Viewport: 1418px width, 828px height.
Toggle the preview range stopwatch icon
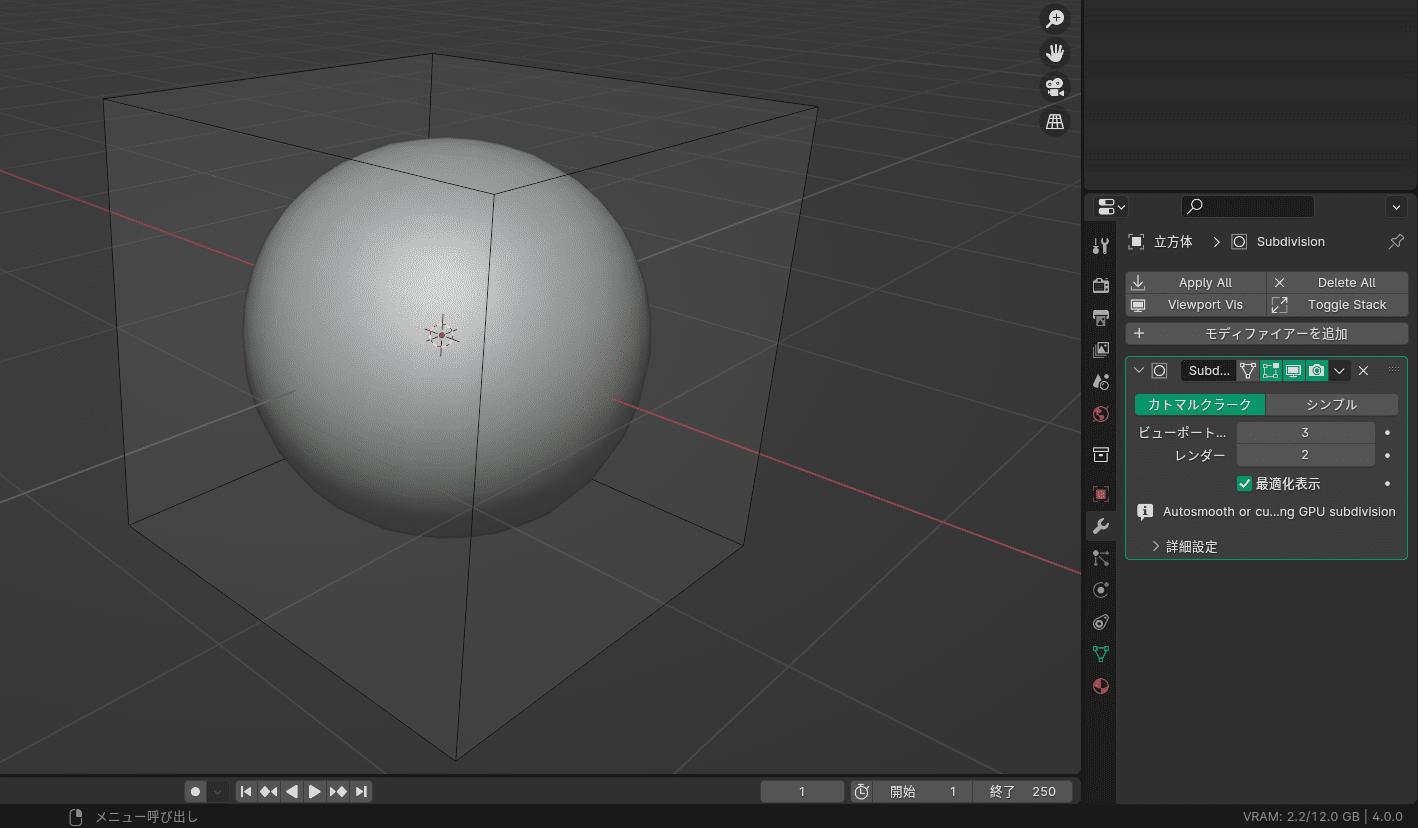click(x=861, y=792)
